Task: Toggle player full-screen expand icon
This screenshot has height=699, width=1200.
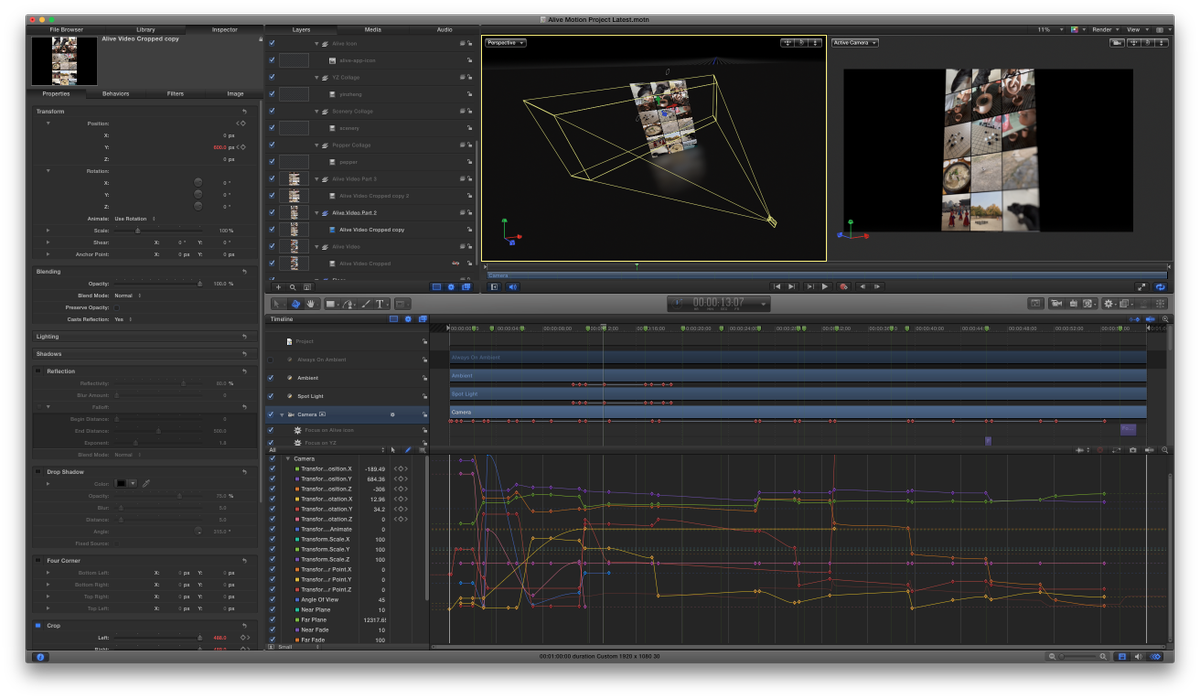Action: [1143, 287]
